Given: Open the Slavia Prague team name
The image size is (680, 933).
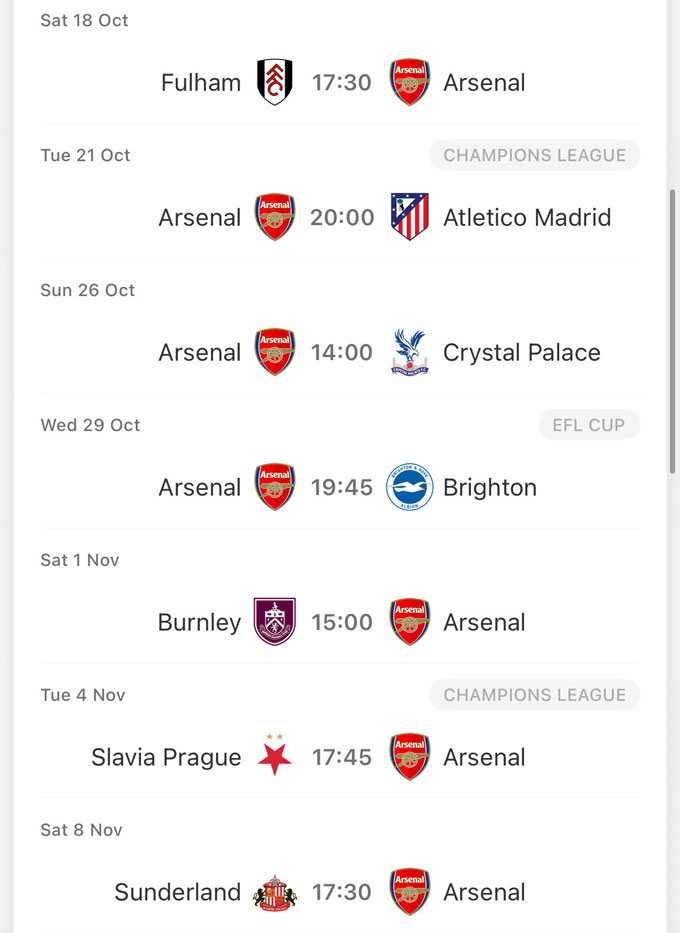Looking at the screenshot, I should point(166,757).
